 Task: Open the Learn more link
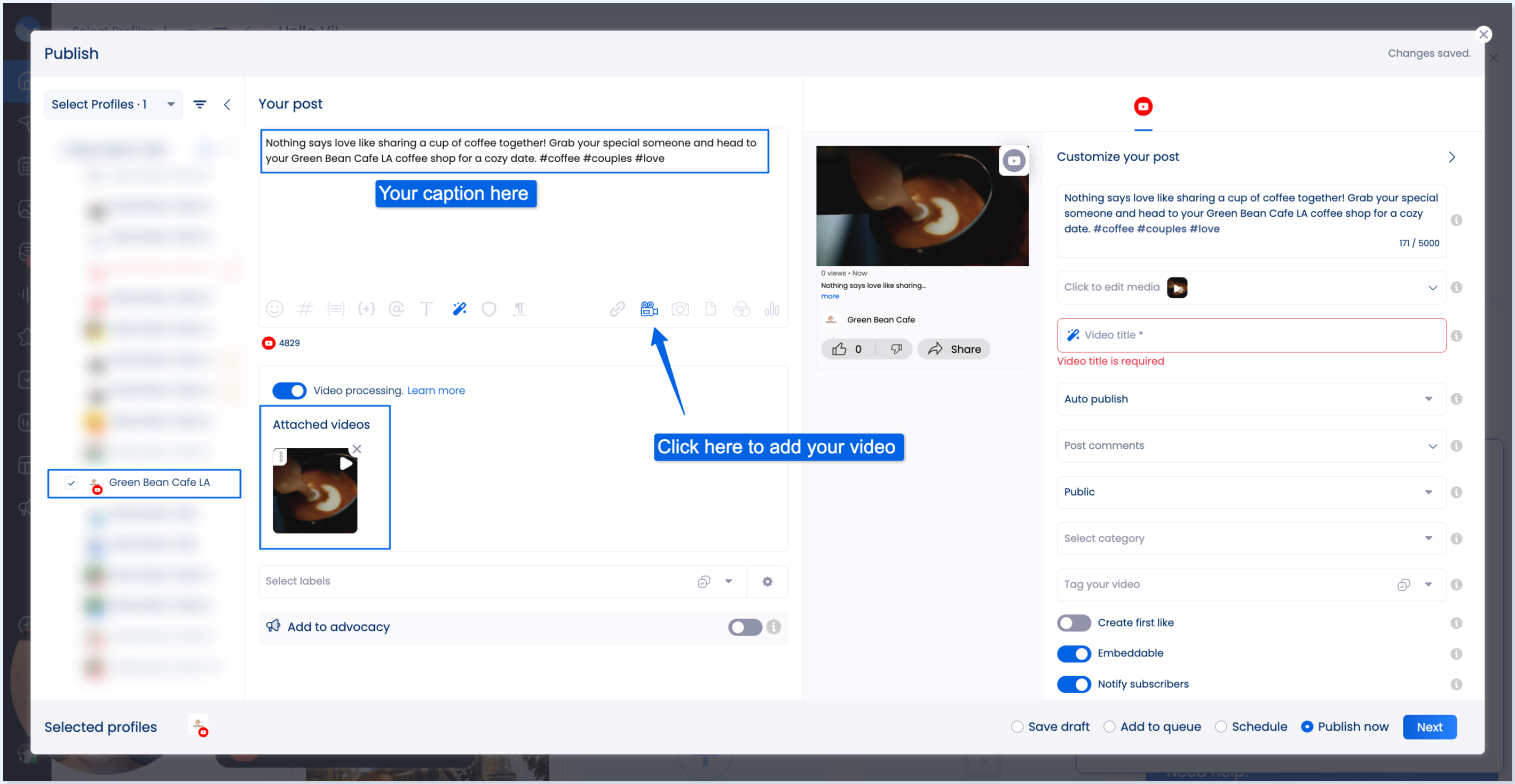click(436, 391)
